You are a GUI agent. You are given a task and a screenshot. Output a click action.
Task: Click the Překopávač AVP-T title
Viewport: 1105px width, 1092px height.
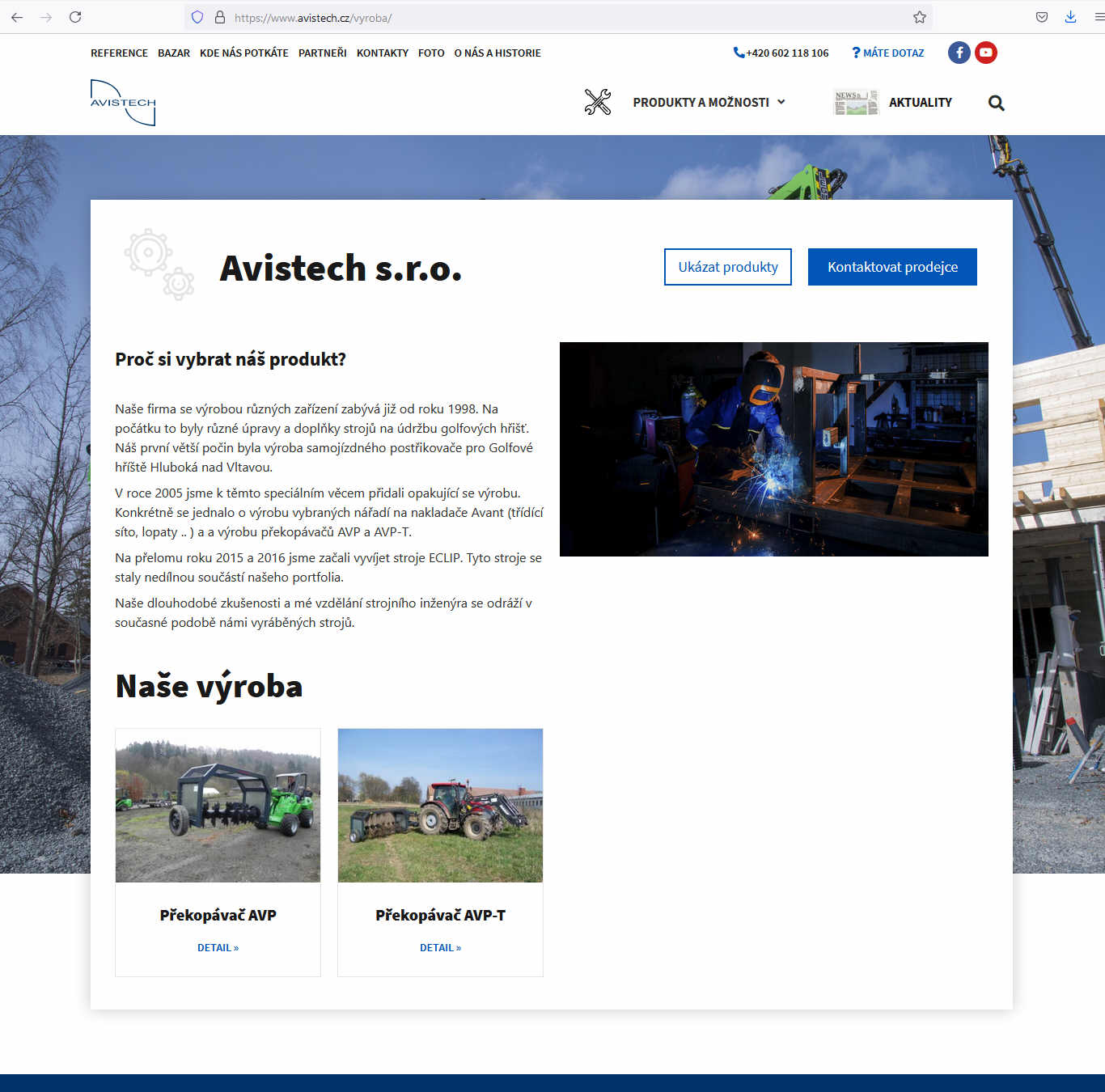tap(440, 915)
